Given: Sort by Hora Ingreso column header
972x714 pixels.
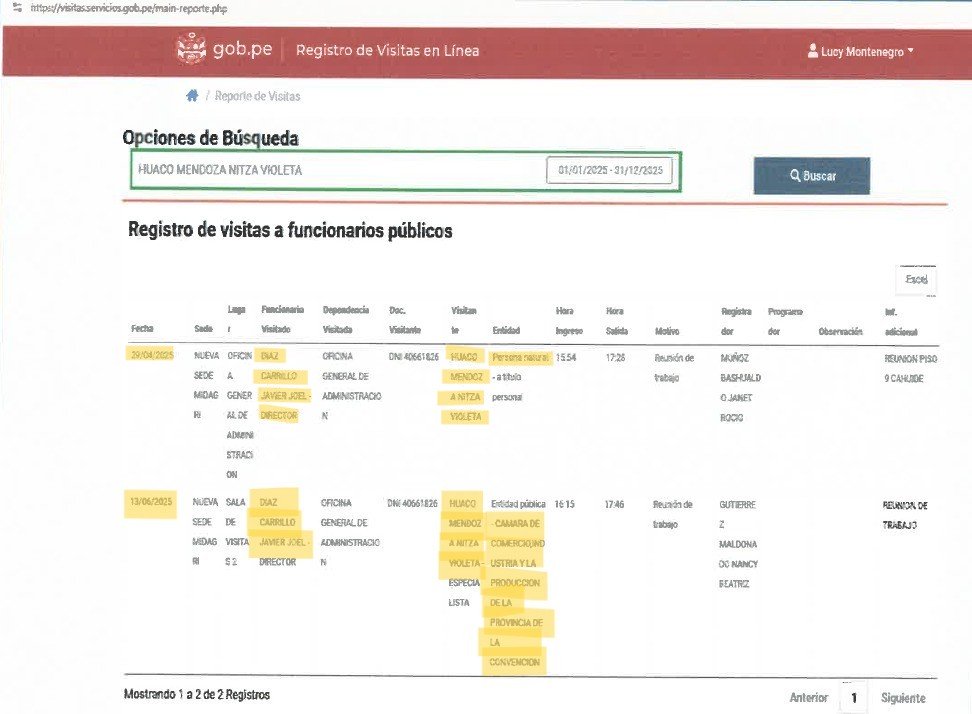Looking at the screenshot, I should [570, 320].
